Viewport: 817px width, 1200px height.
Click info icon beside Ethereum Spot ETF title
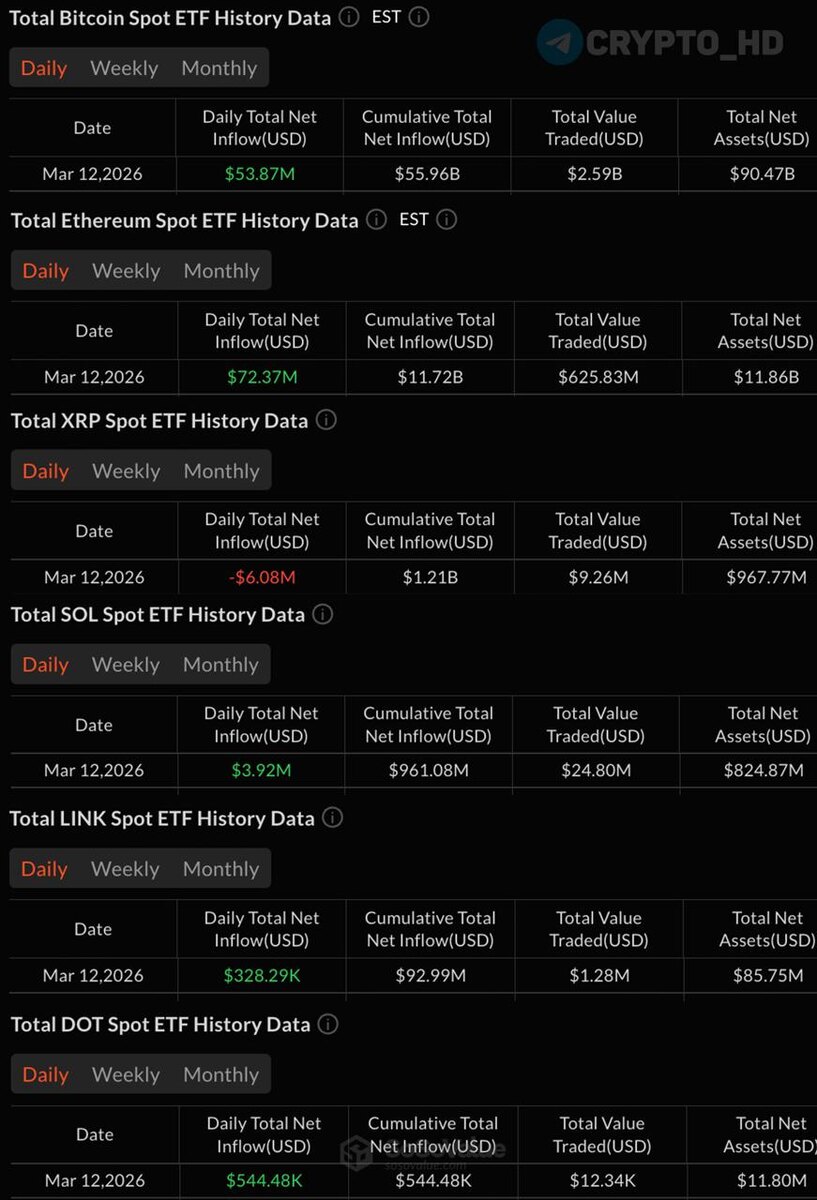point(376,219)
